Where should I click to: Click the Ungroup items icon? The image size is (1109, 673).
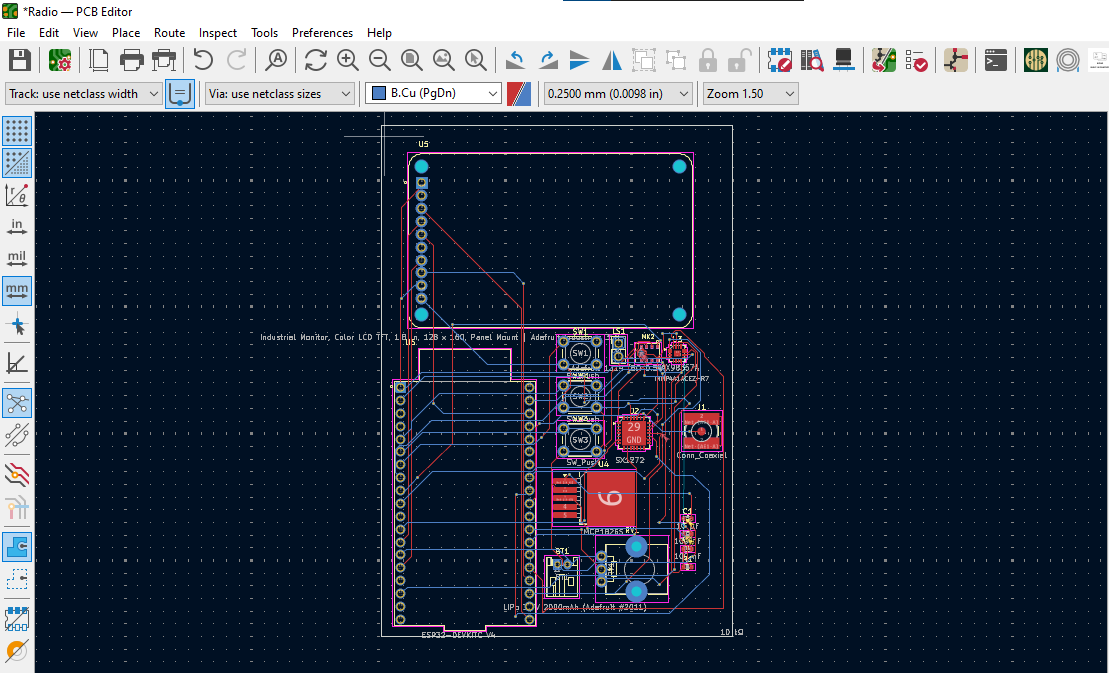[677, 60]
